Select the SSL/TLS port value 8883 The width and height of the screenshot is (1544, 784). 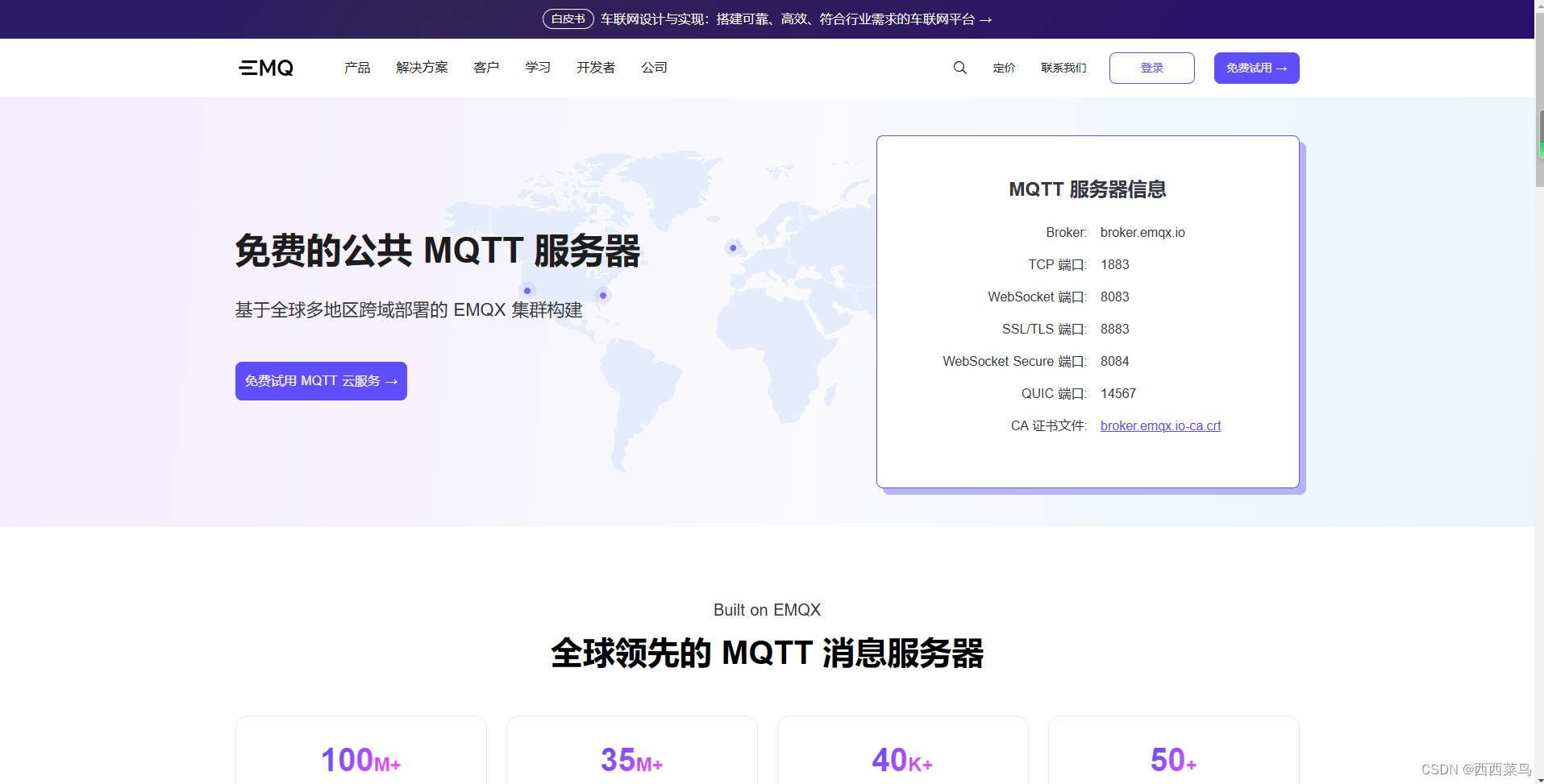(1115, 329)
